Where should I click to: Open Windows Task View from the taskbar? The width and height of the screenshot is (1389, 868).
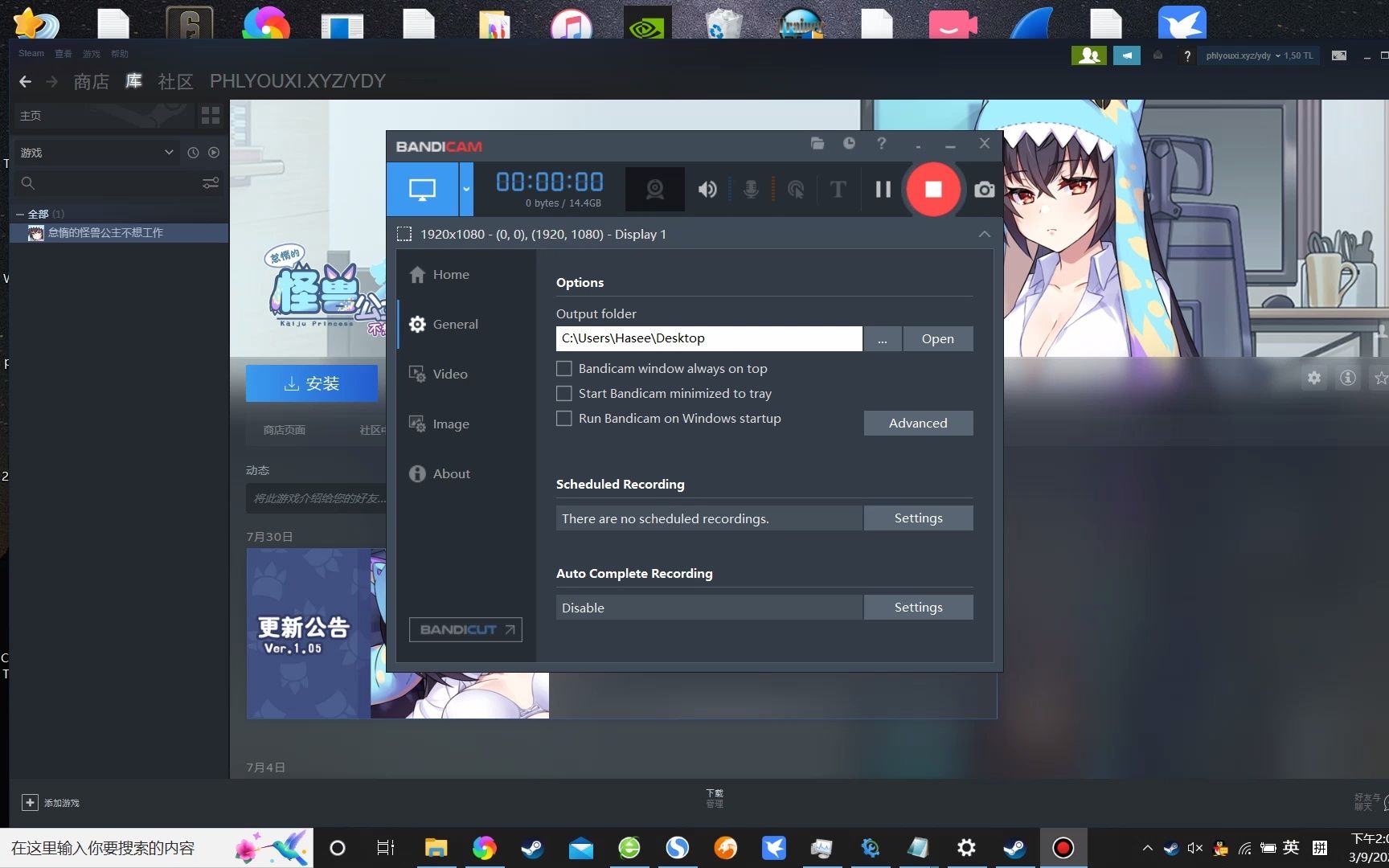point(386,848)
